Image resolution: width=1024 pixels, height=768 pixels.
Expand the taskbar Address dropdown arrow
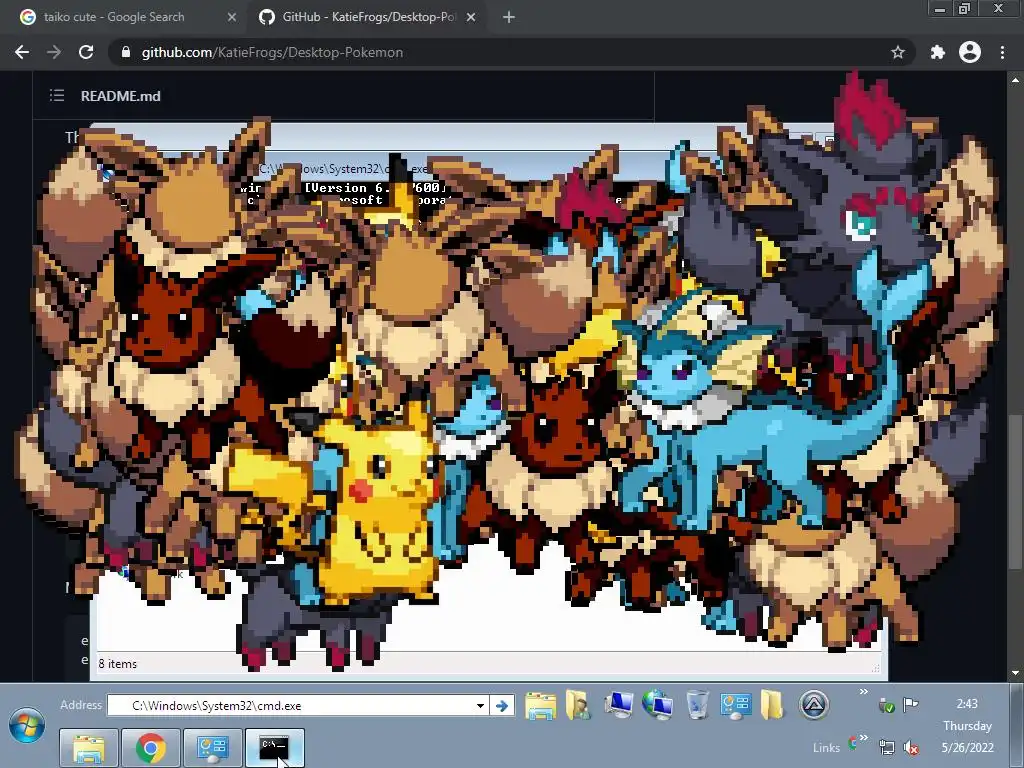click(x=480, y=705)
